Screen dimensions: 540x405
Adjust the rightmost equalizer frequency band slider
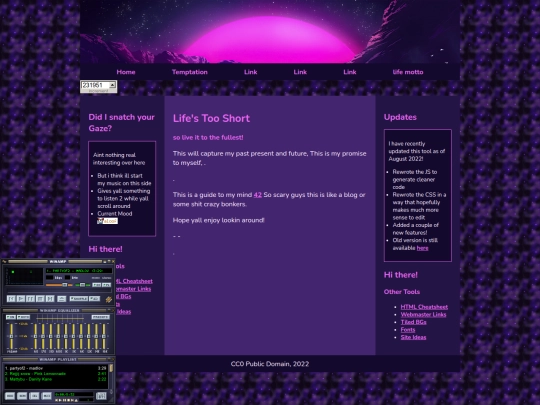(x=104, y=336)
